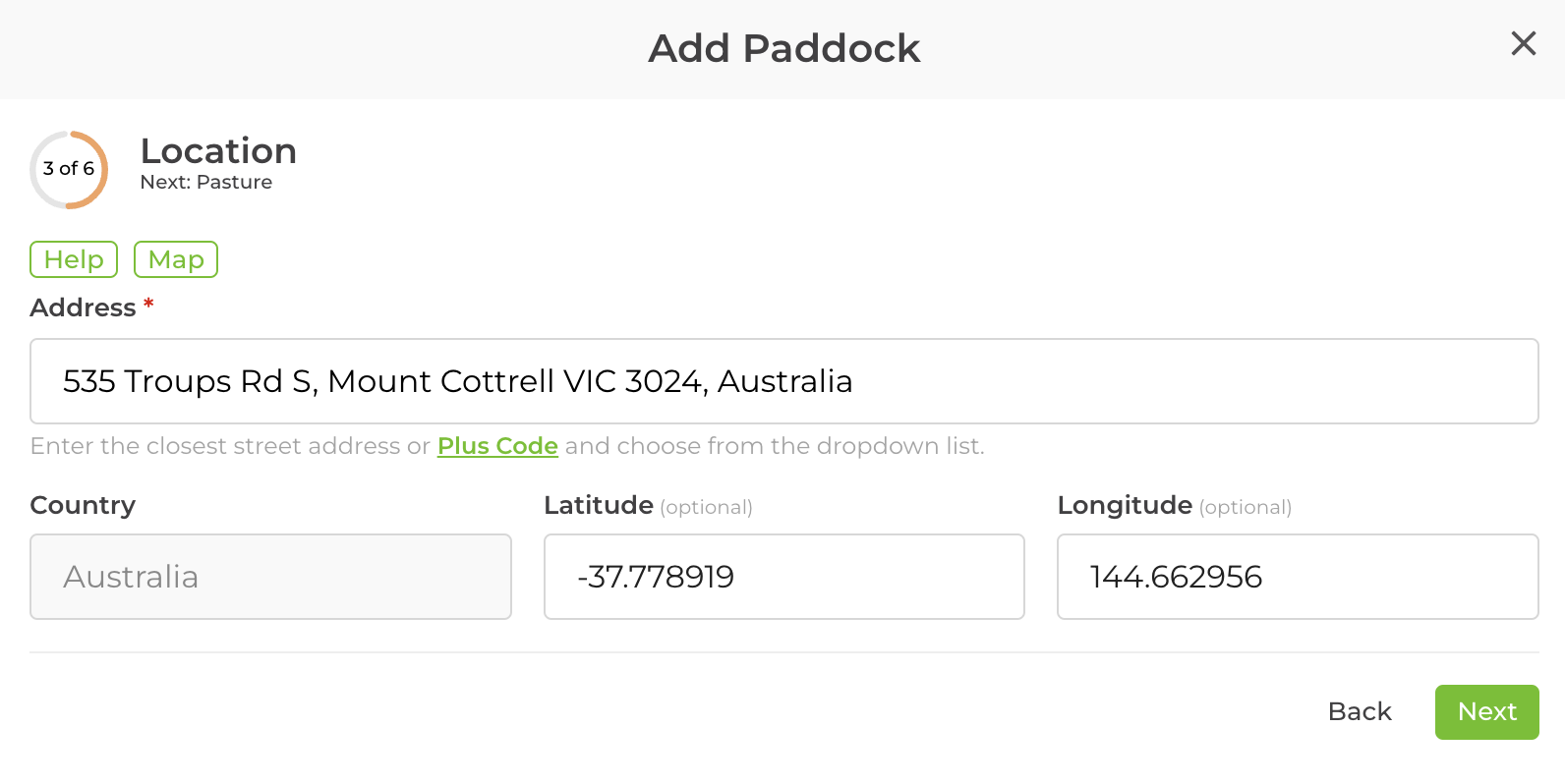
Task: Click the Address label
Action: pyautogui.click(x=82, y=308)
